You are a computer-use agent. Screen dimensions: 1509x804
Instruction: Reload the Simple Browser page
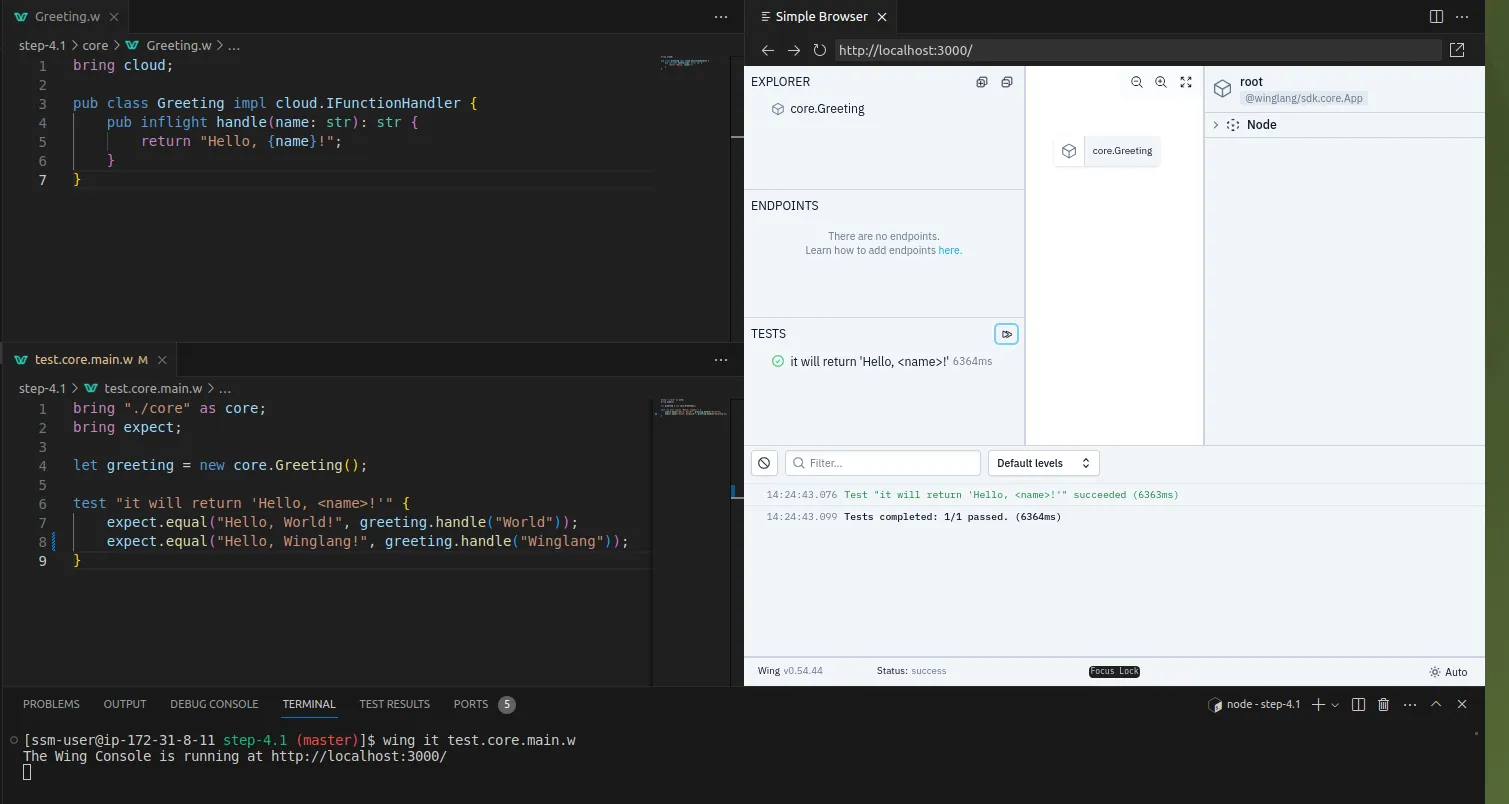[x=819, y=50]
